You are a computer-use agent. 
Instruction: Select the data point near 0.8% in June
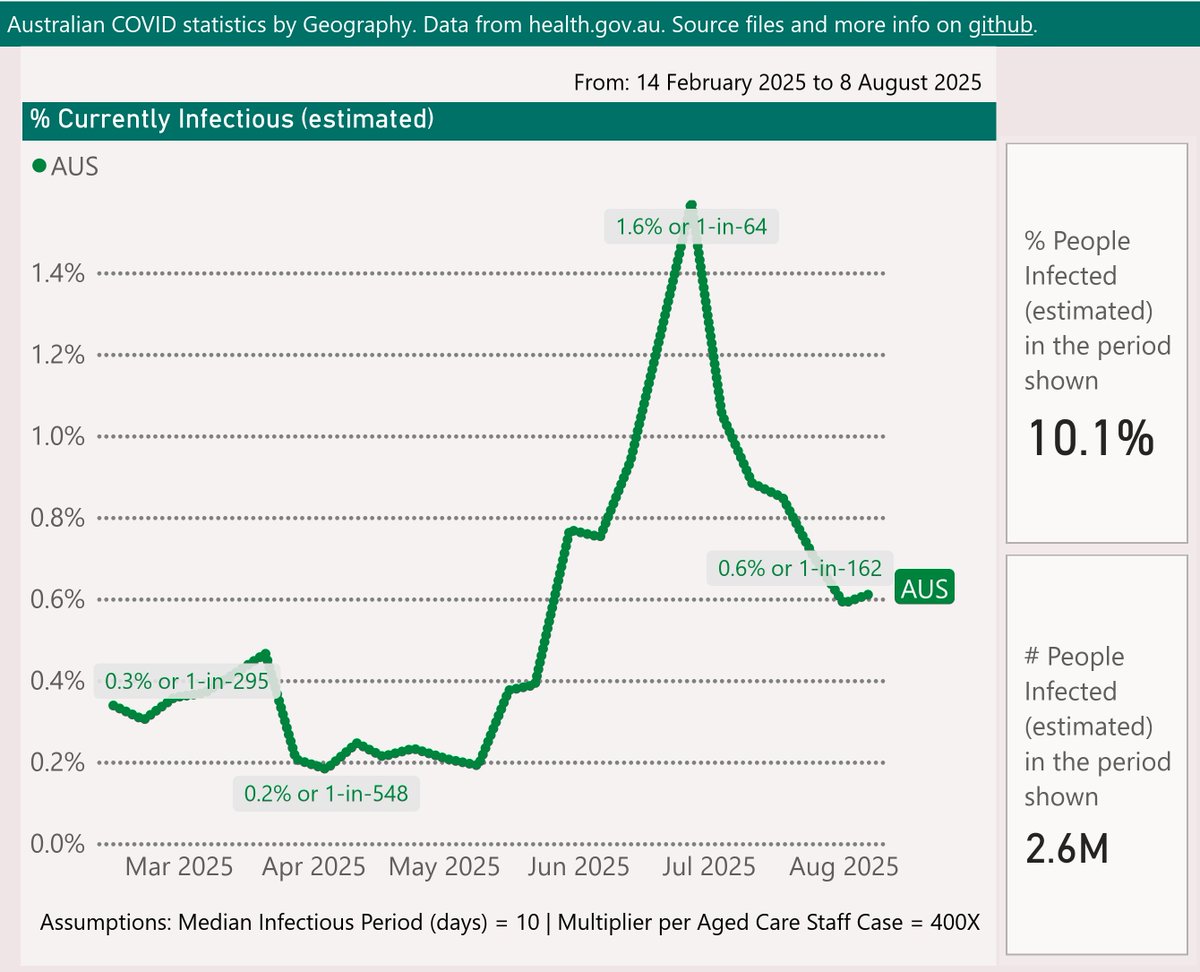[x=575, y=532]
